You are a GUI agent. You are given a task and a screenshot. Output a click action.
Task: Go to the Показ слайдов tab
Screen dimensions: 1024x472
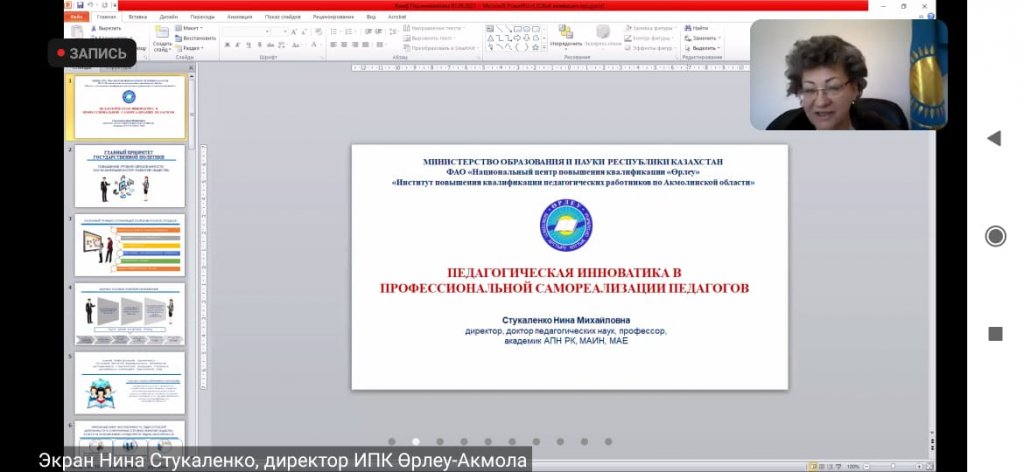coord(282,16)
